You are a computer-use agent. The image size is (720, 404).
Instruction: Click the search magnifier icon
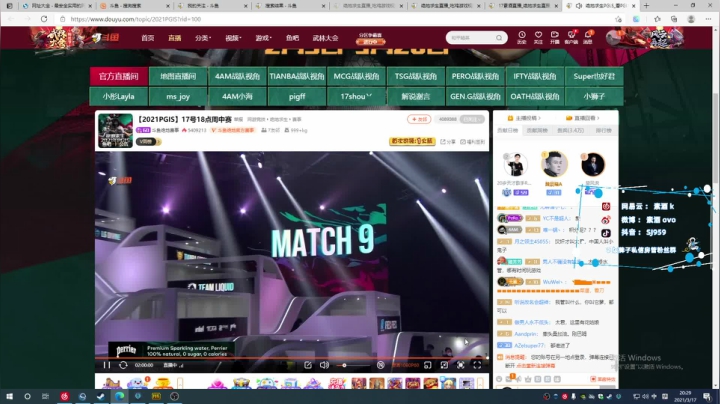499,38
